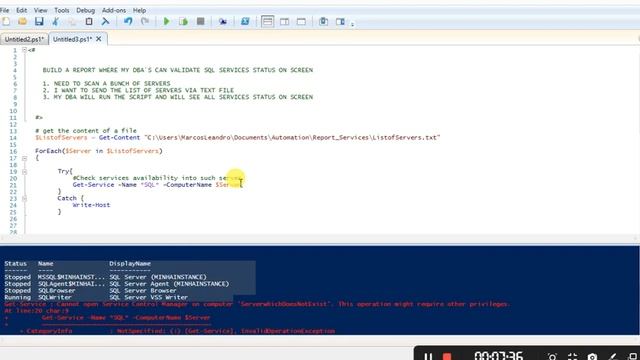Click the Get-Service command on line 21
This screenshot has width=640, height=360.
click(x=93, y=185)
